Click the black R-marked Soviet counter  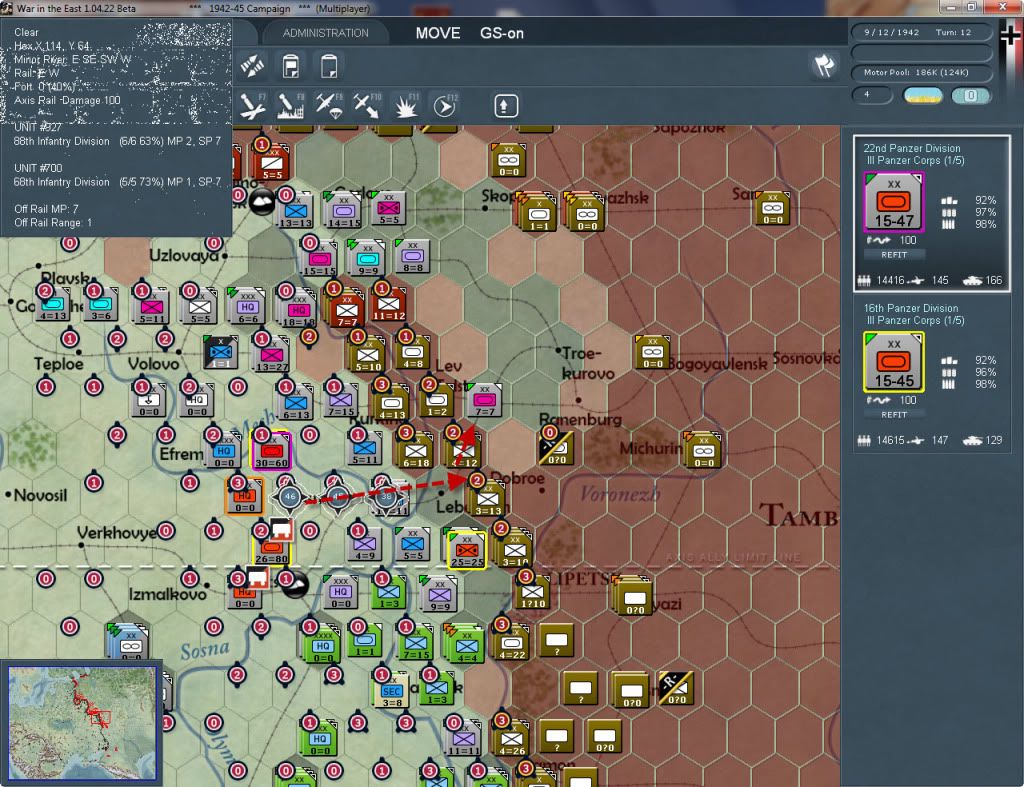pos(676,688)
